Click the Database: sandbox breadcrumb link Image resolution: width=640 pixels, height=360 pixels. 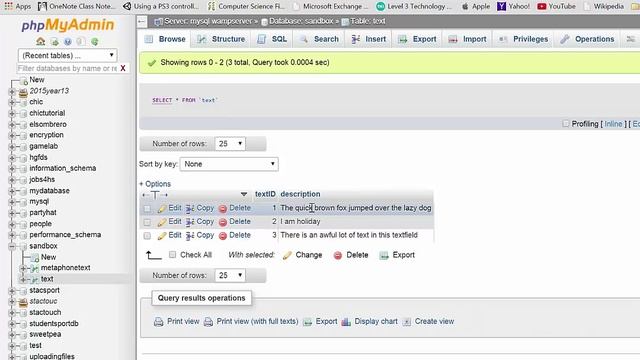(x=301, y=21)
